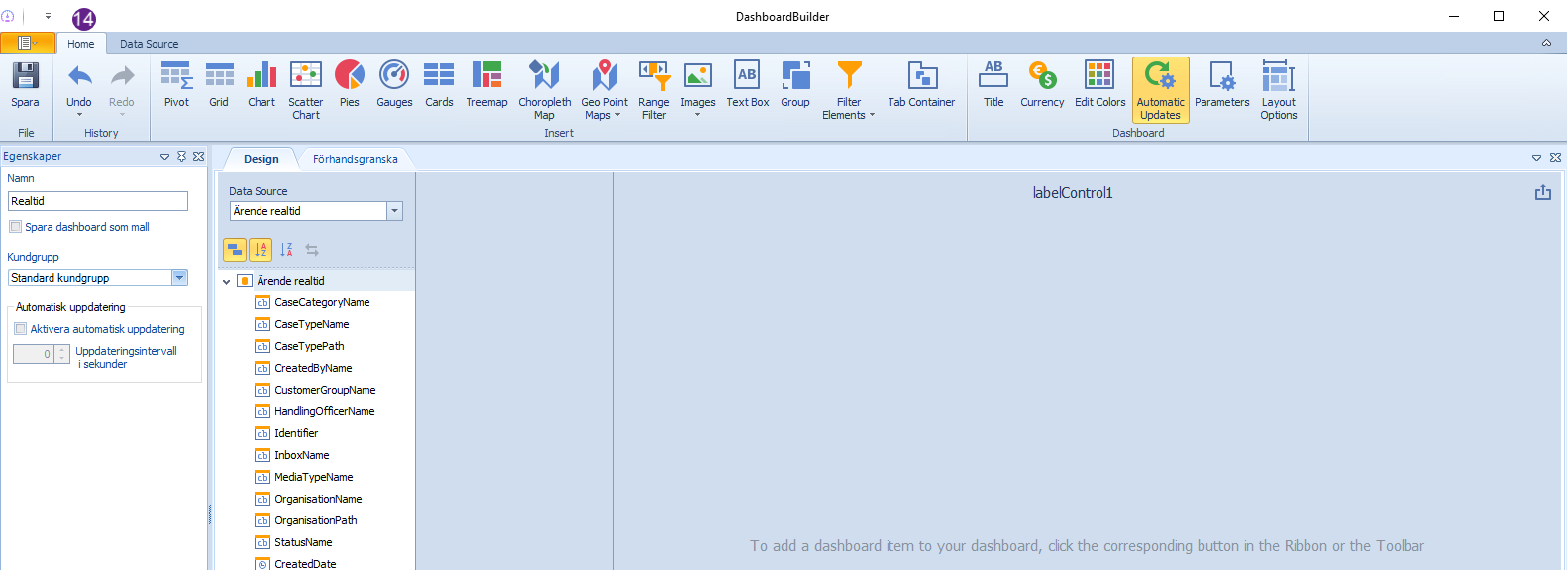Click the Spara save icon
Image resolution: width=1568 pixels, height=570 pixels.
tap(25, 76)
